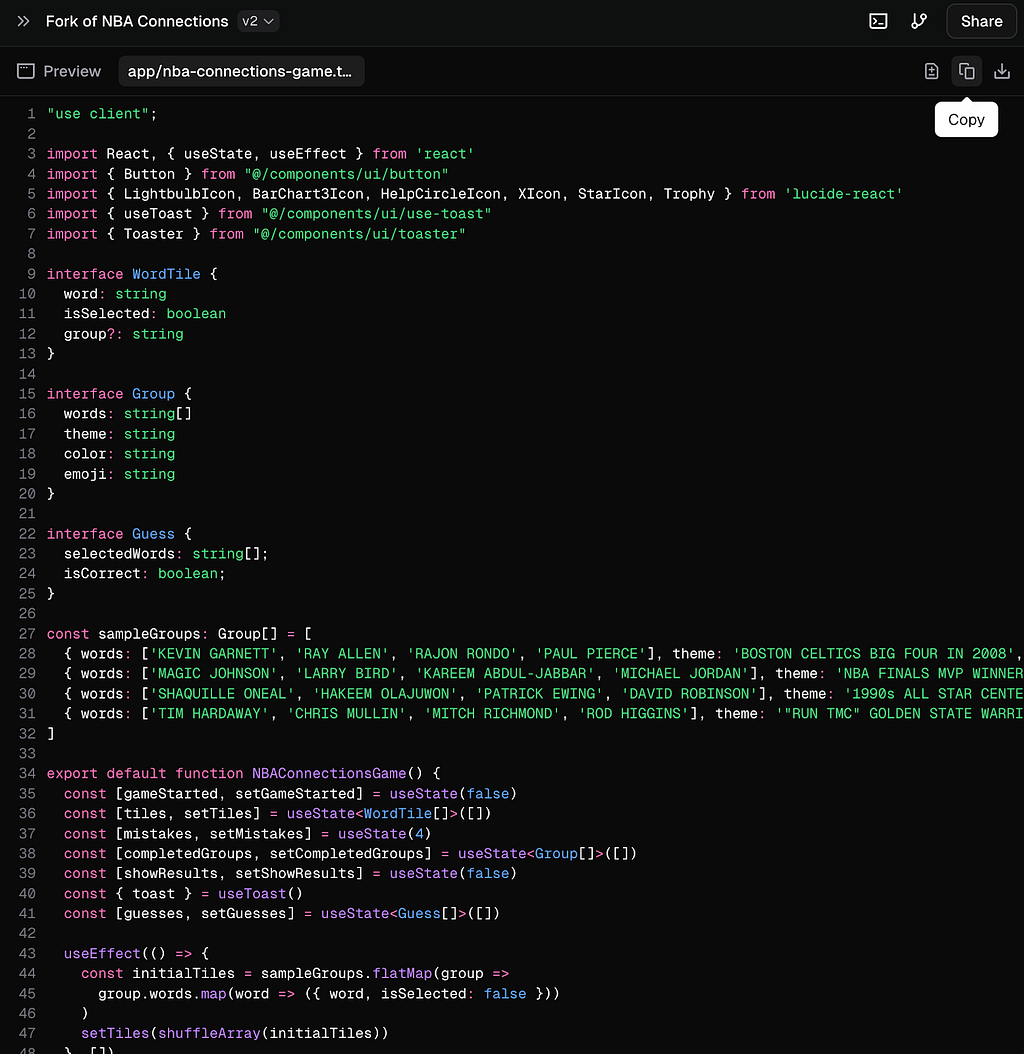
Task: Click the Group interface name on line 15
Action: coord(153,393)
